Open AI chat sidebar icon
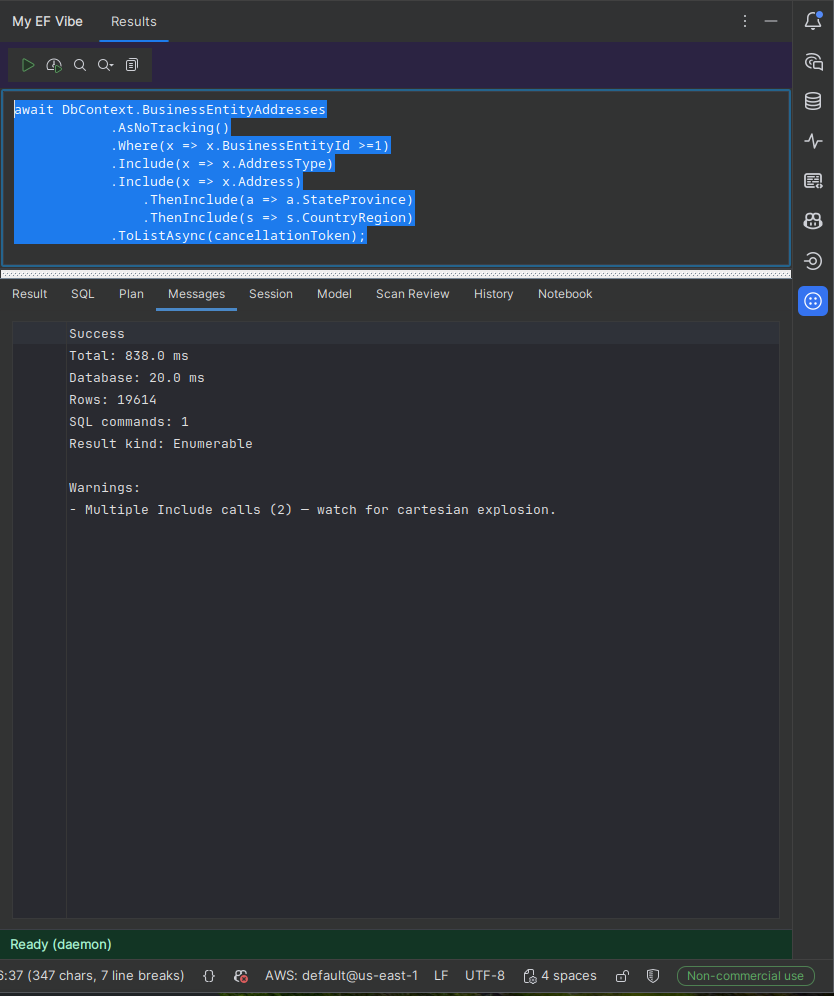This screenshot has height=996, width=834. (x=813, y=61)
